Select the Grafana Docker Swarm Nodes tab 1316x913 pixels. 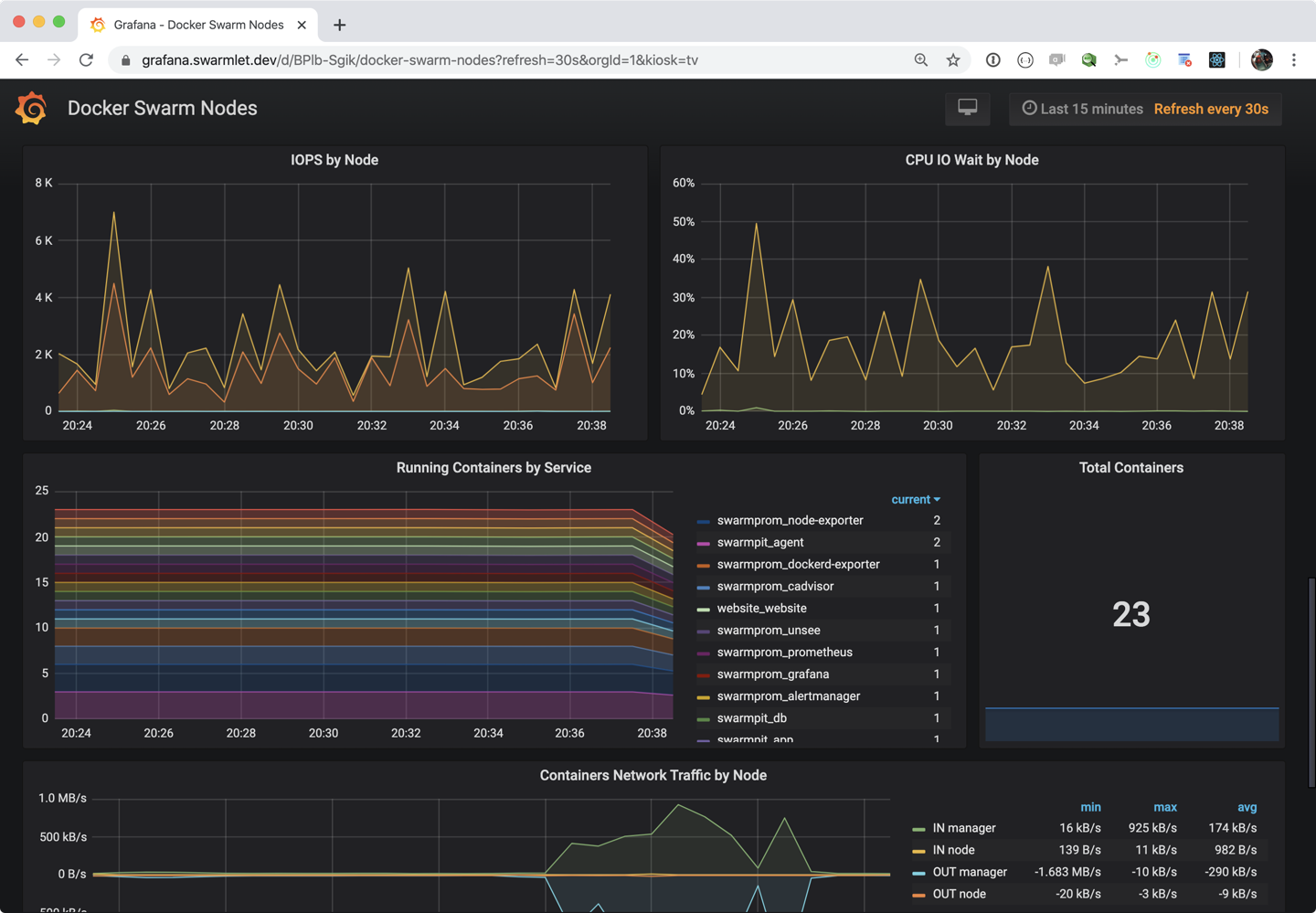point(198,25)
